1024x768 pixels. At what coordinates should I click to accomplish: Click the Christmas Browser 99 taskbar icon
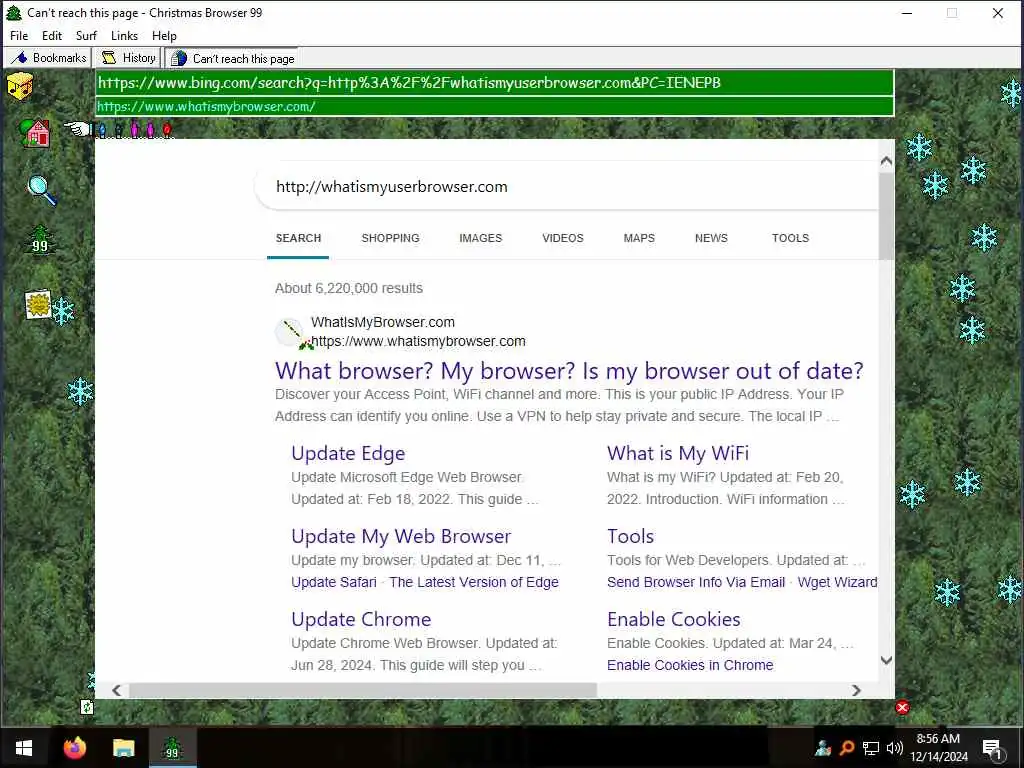click(172, 748)
